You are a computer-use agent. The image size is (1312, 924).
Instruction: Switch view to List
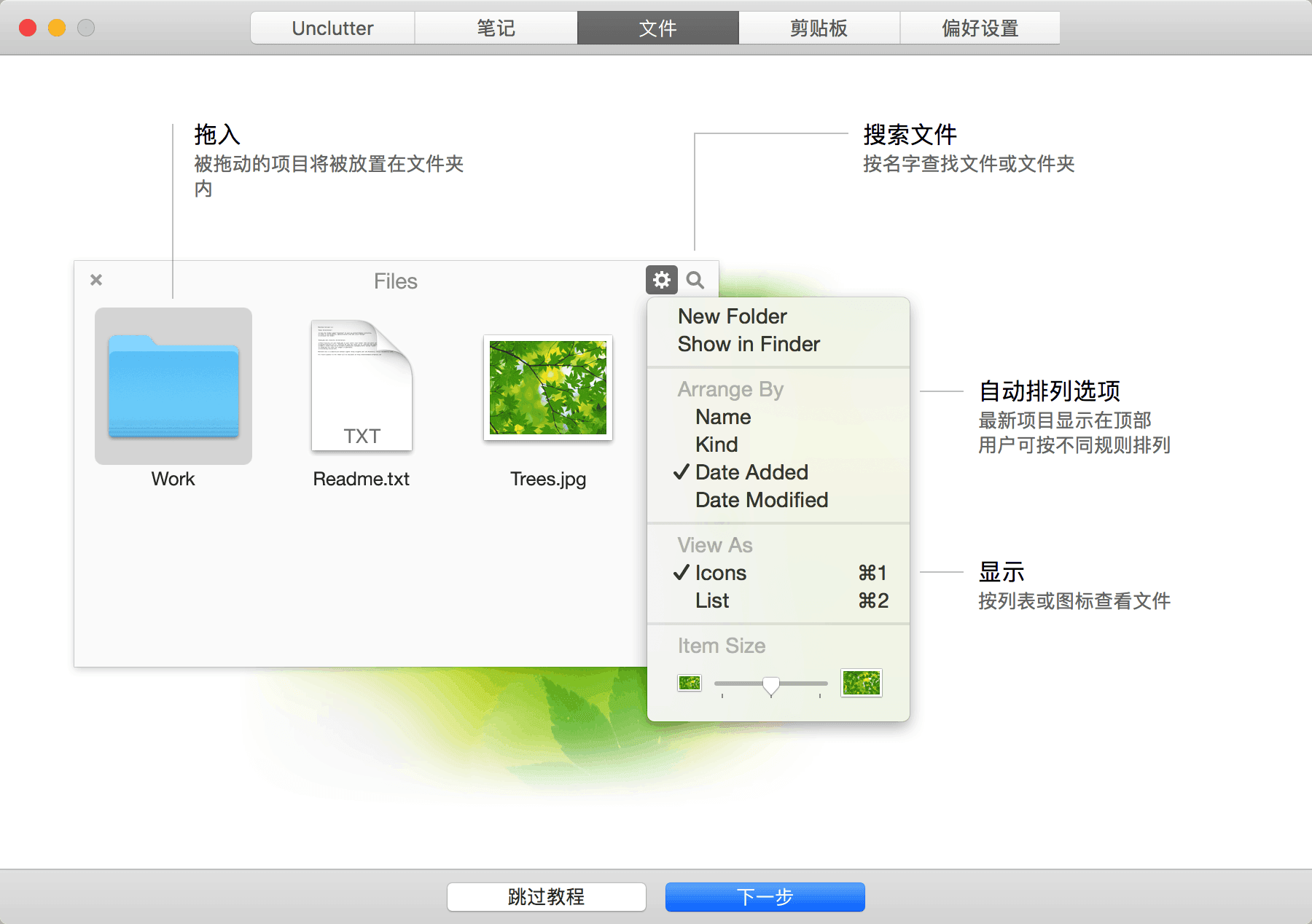tap(778, 600)
